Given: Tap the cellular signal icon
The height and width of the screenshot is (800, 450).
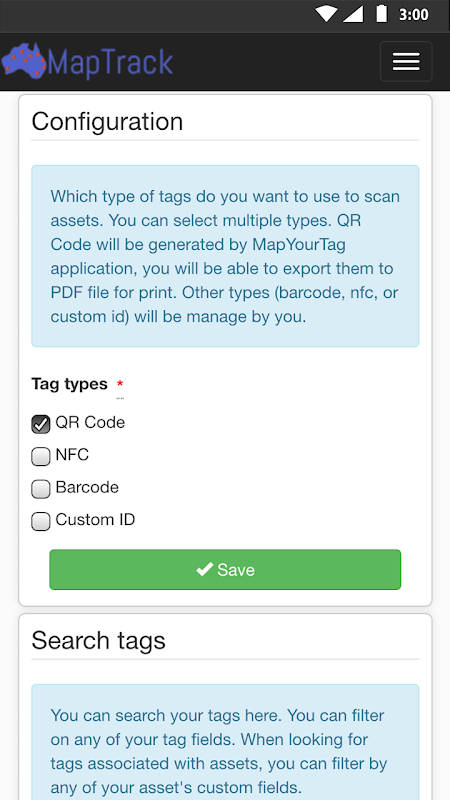Looking at the screenshot, I should point(353,14).
